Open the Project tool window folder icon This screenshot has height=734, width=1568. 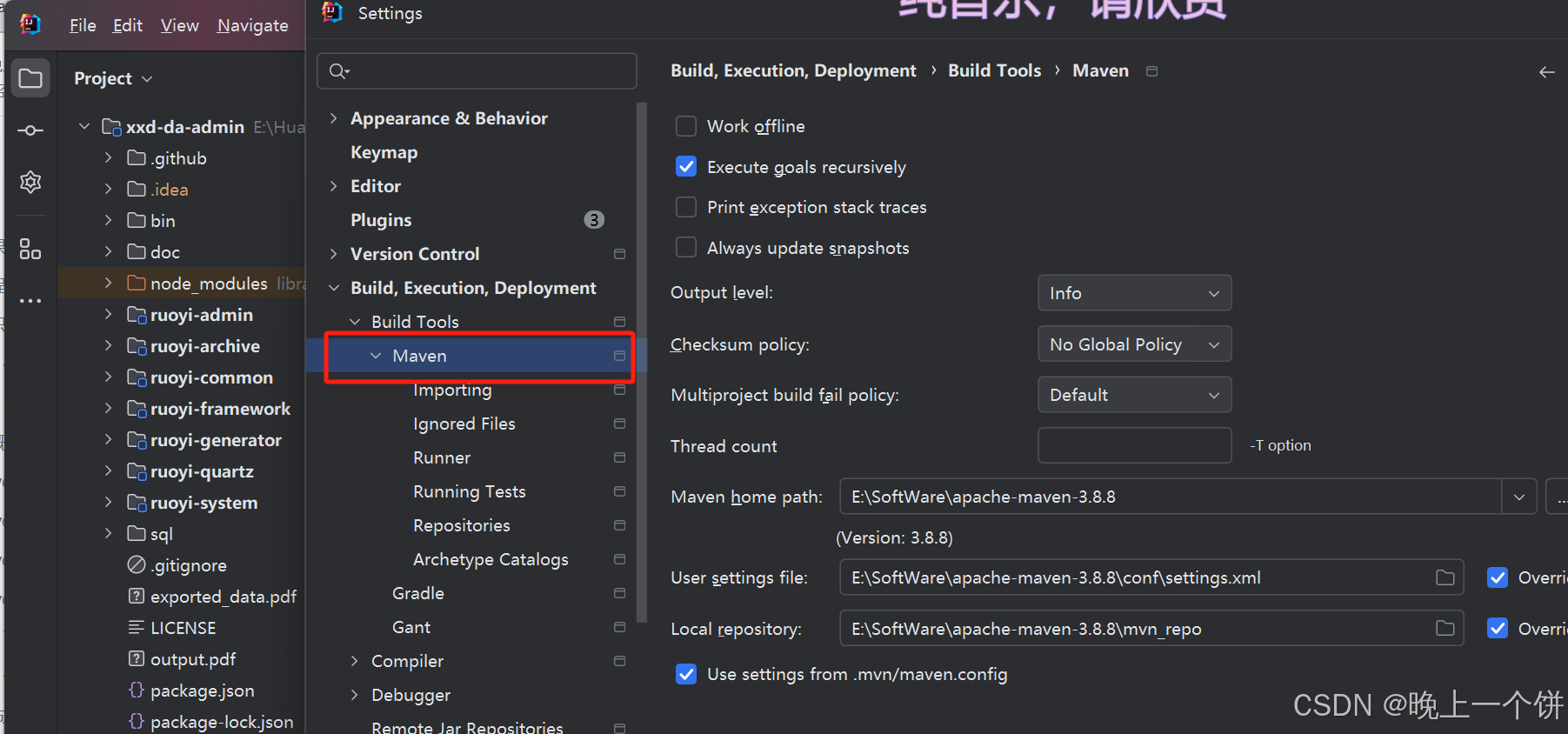[30, 78]
